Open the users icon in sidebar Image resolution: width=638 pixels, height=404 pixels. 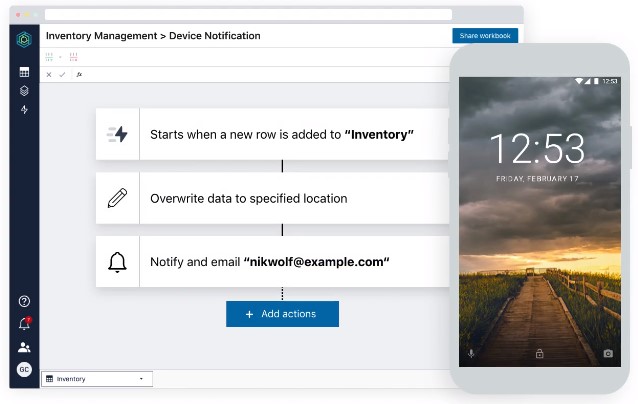24,347
